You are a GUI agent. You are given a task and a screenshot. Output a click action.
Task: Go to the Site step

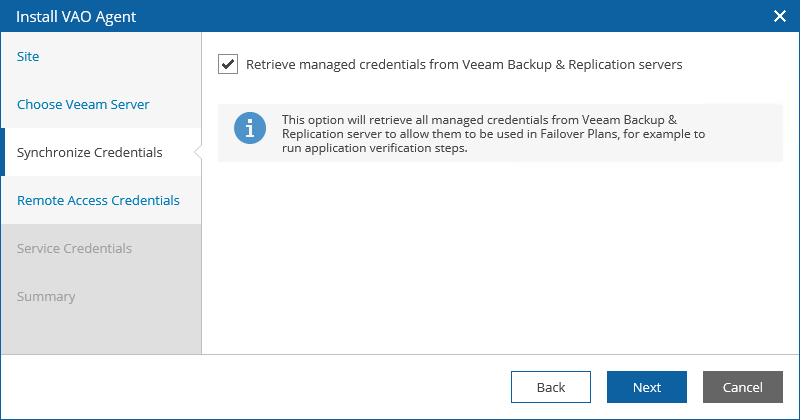(28, 56)
